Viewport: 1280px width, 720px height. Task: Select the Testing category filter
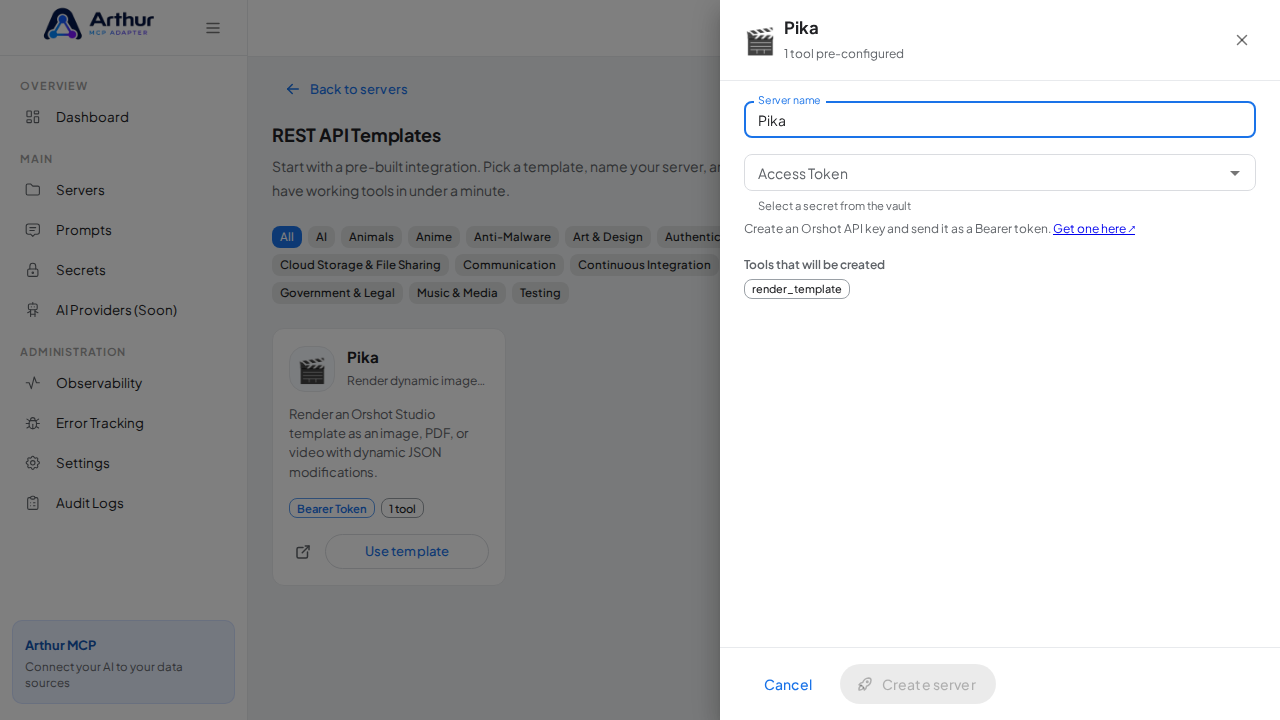pyautogui.click(x=540, y=293)
